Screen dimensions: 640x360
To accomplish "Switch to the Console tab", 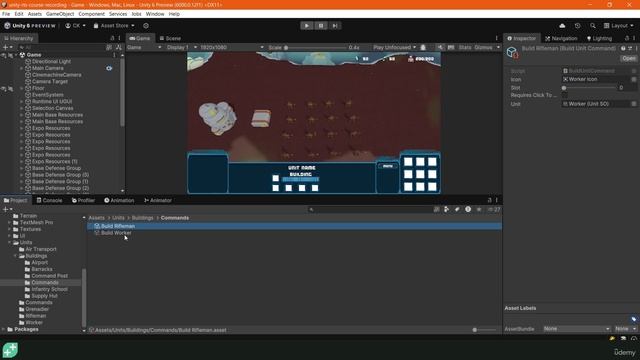I will pyautogui.click(x=49, y=200).
